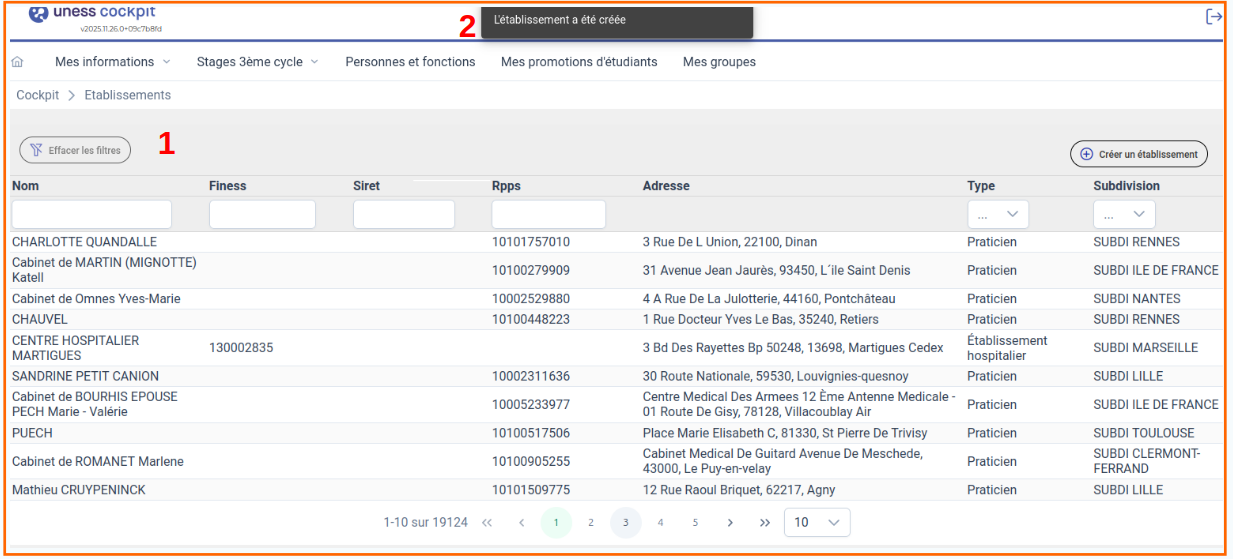Click the Nom filter input field
The width and height of the screenshot is (1233, 559).
[x=92, y=214]
